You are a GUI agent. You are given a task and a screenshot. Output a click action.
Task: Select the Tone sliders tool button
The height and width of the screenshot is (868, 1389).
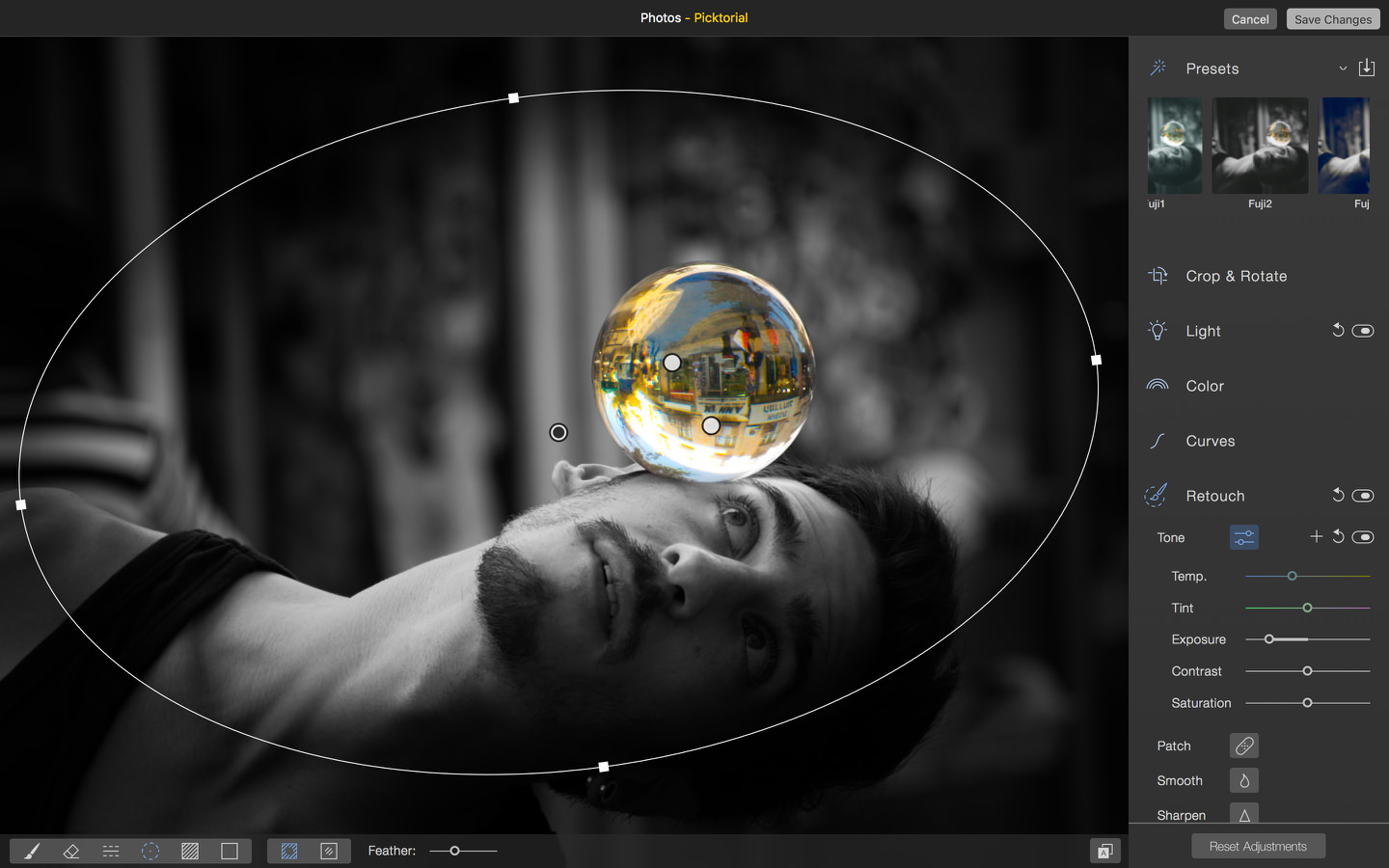(1244, 537)
